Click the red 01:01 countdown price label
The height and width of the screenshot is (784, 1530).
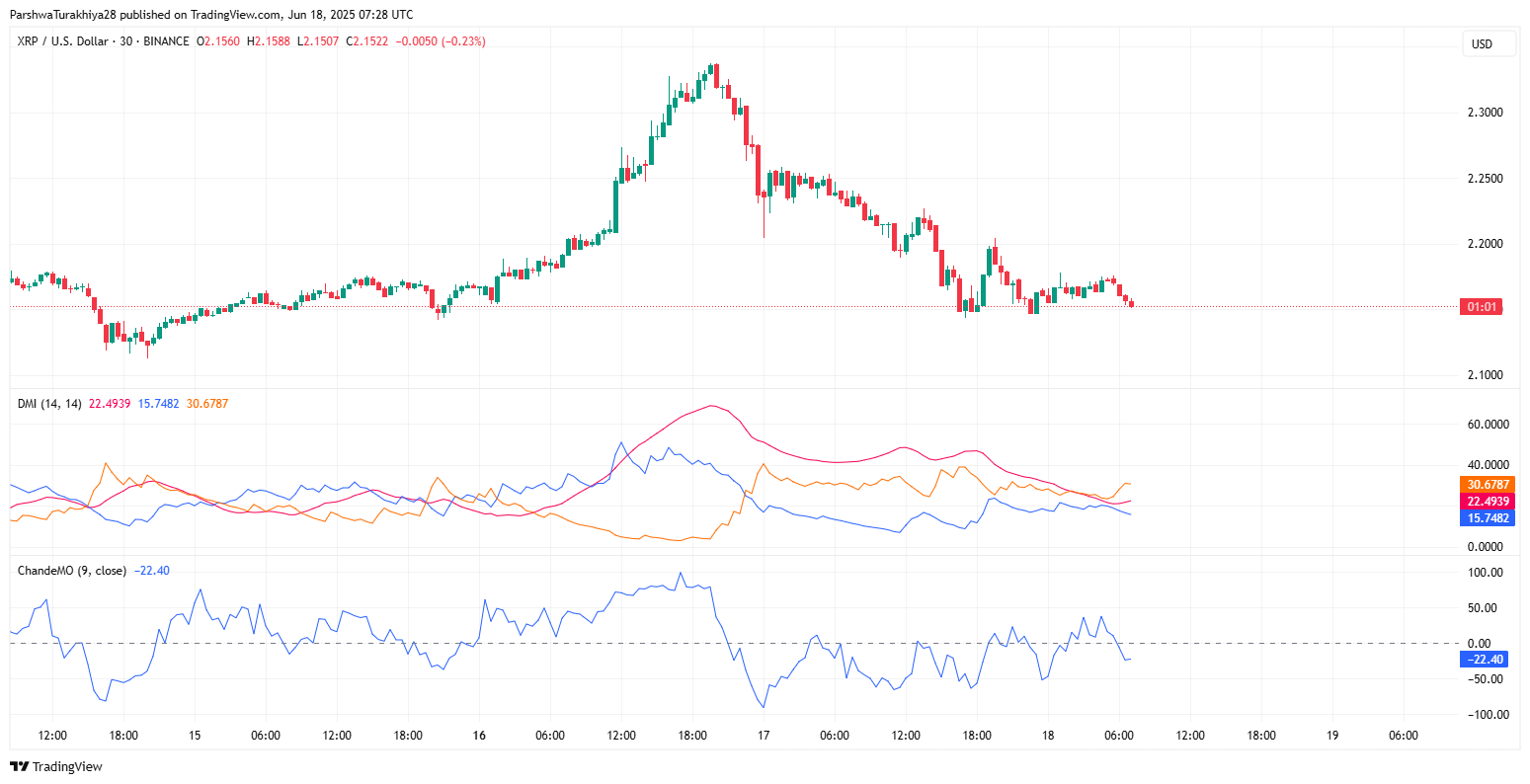coord(1483,307)
